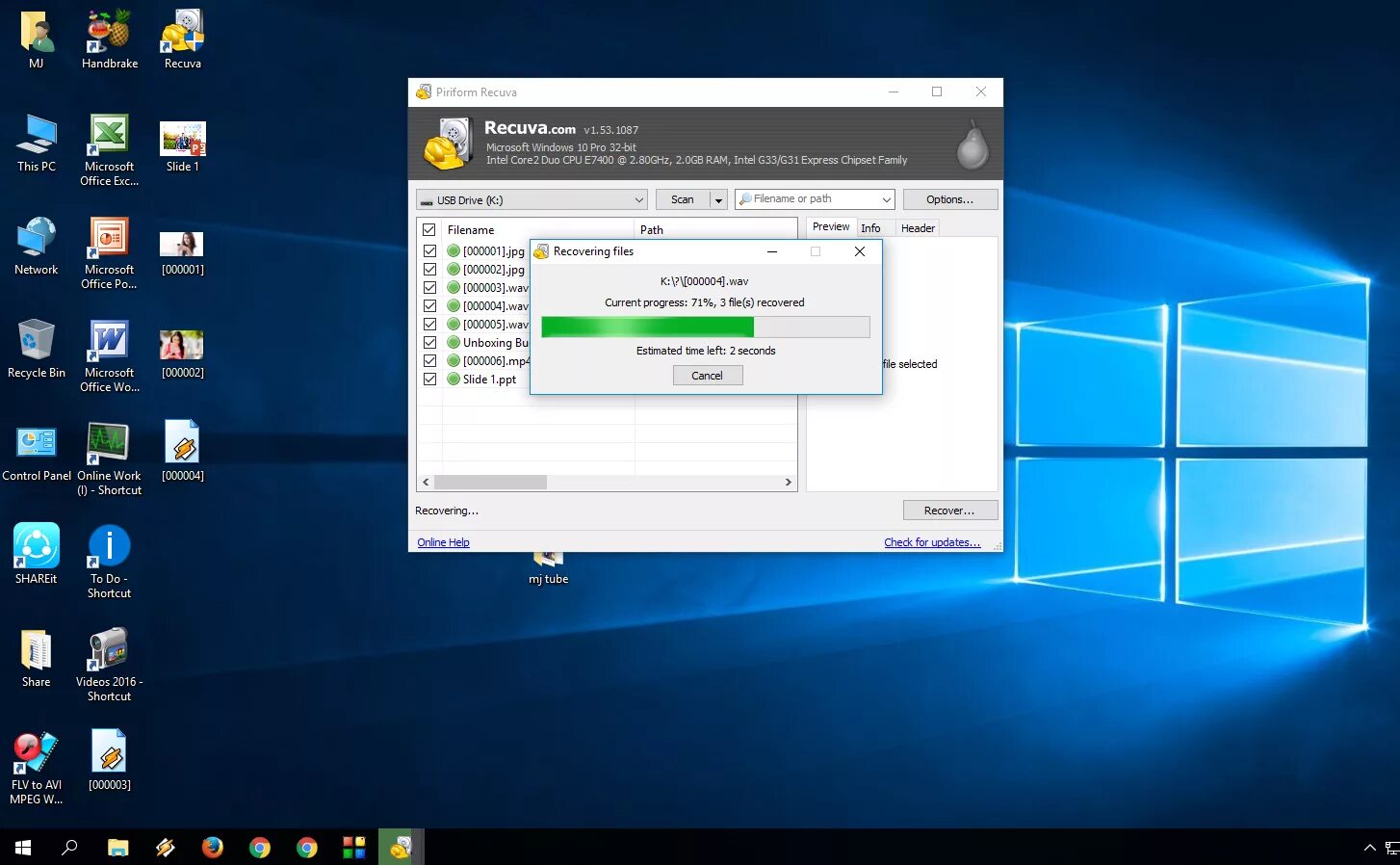Open the Windows Start menu
The image size is (1400, 865).
[x=23, y=848]
